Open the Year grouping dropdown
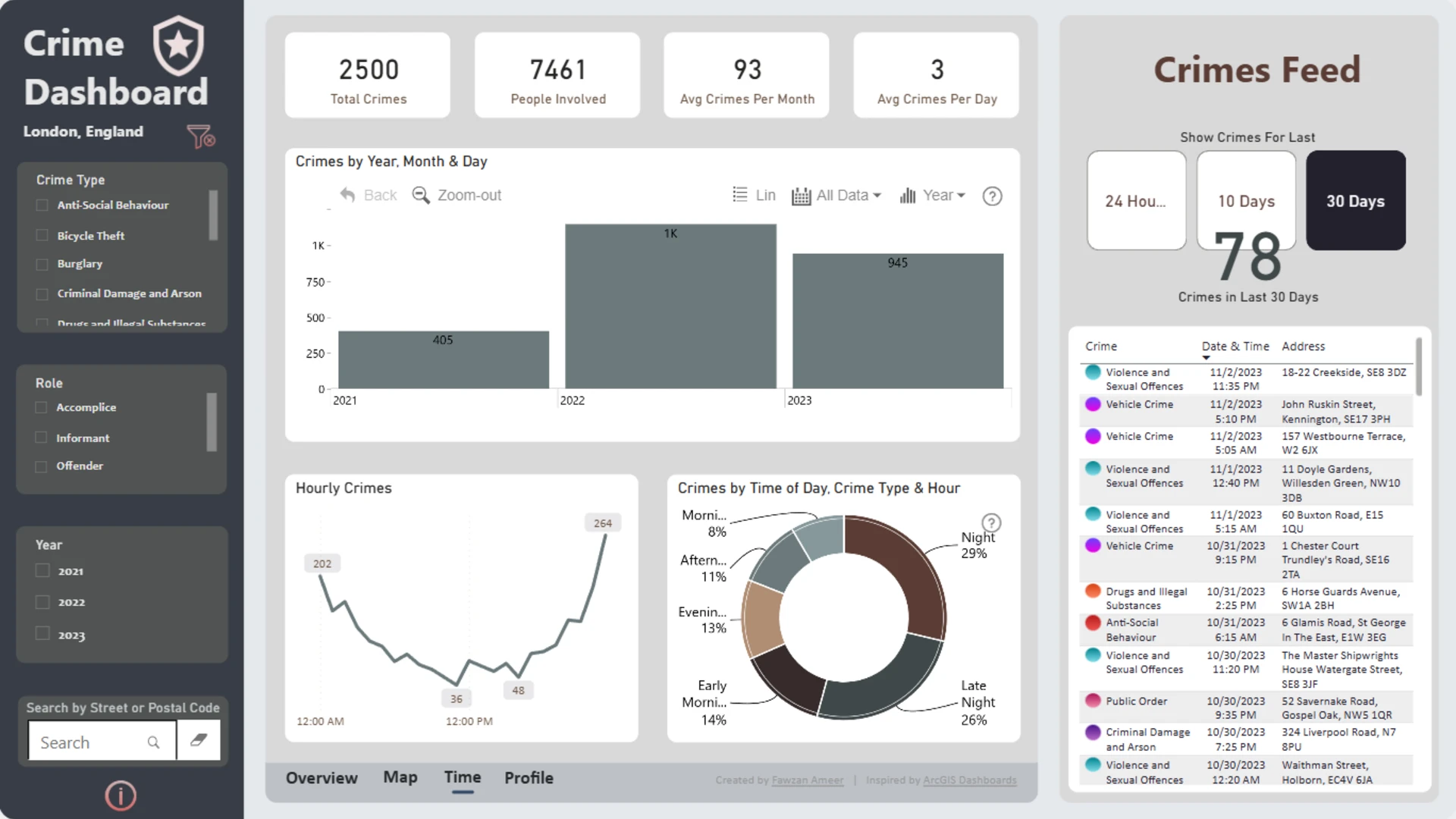 click(x=933, y=196)
